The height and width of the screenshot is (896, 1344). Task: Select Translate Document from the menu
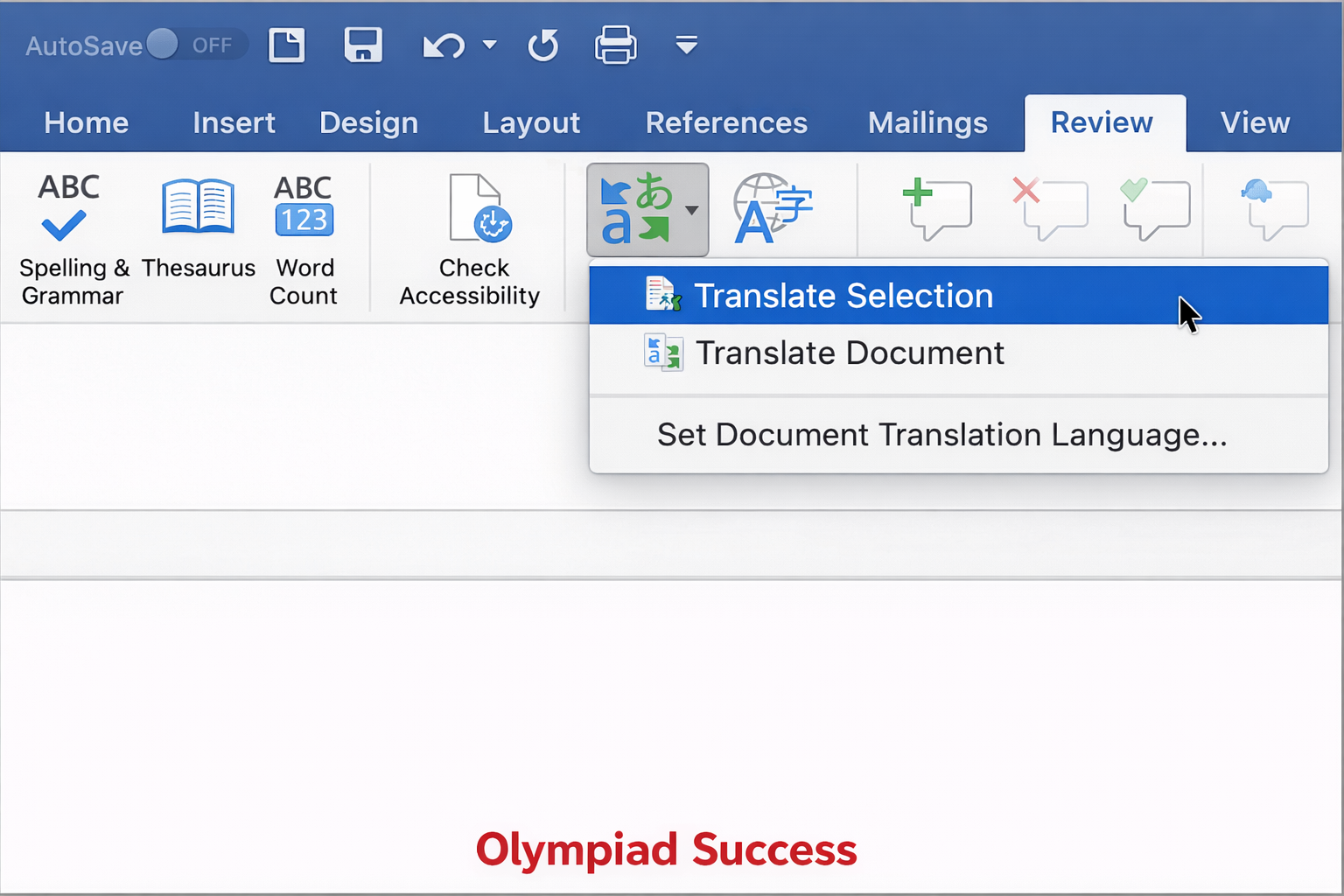[848, 353]
